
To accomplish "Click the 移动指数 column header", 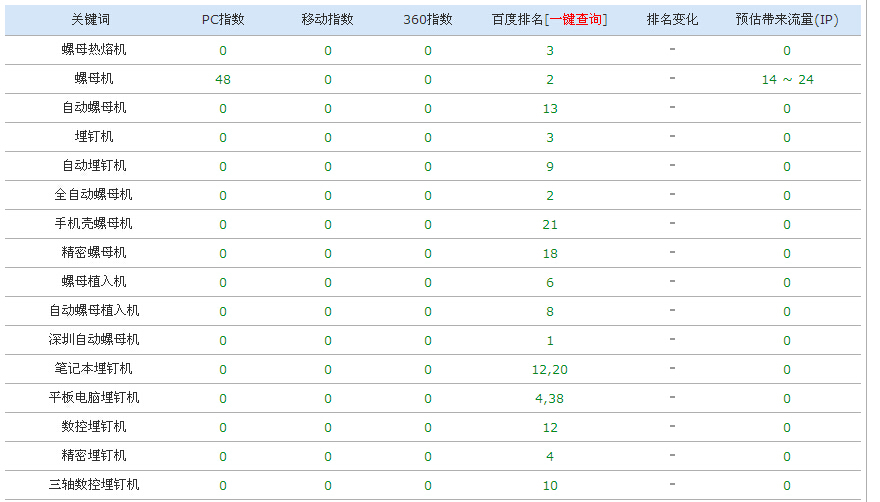I will (x=327, y=20).
